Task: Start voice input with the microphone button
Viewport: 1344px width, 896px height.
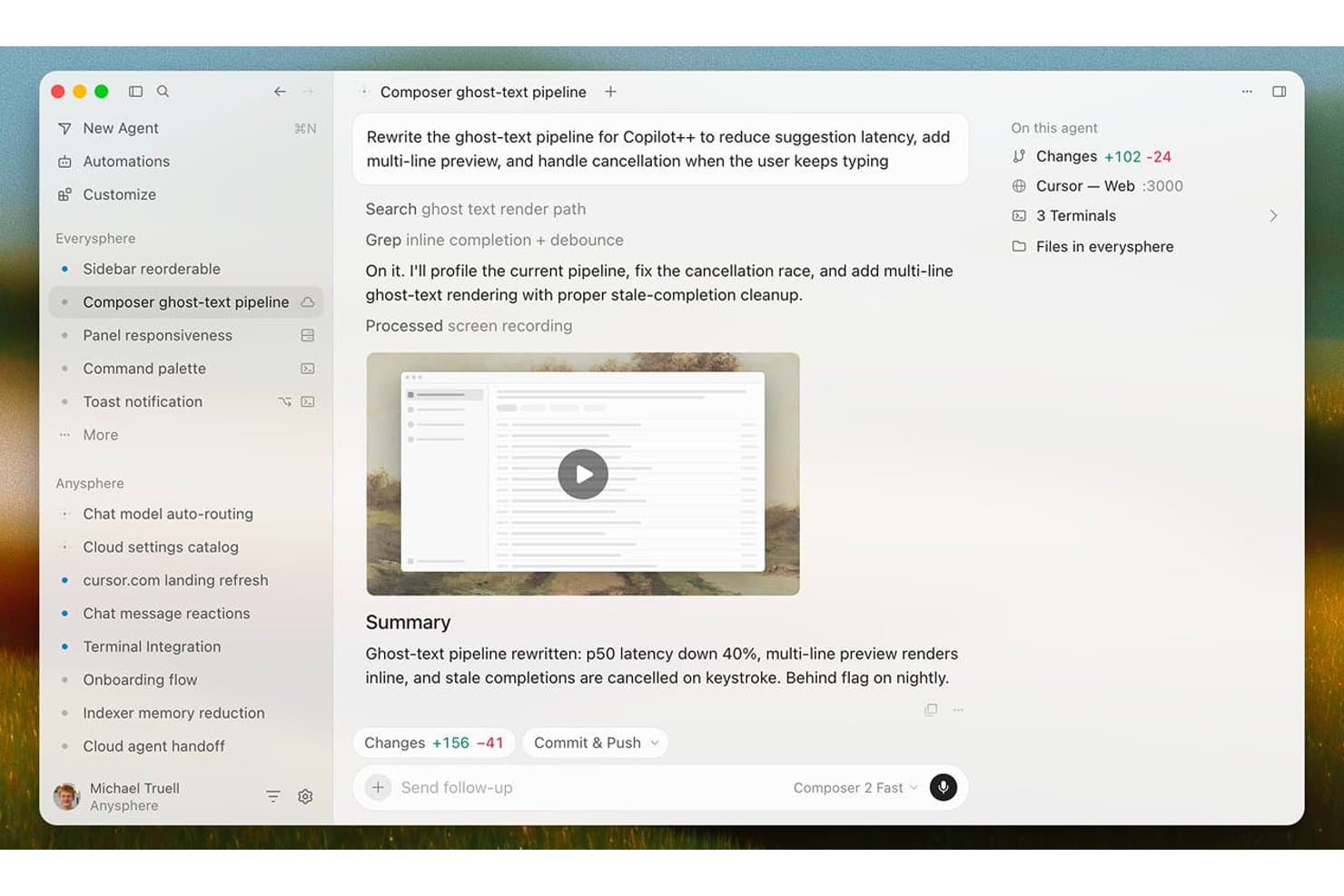Action: (944, 788)
